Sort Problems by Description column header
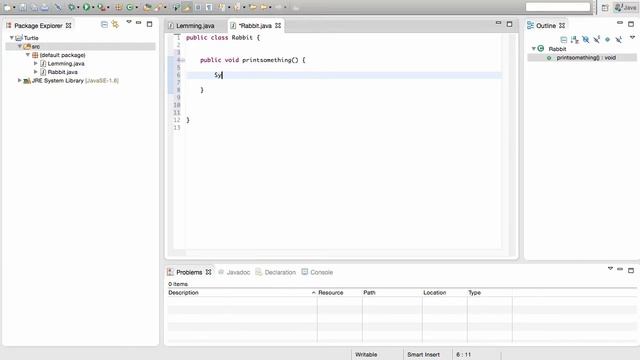The width and height of the screenshot is (640, 360). click(x=242, y=293)
